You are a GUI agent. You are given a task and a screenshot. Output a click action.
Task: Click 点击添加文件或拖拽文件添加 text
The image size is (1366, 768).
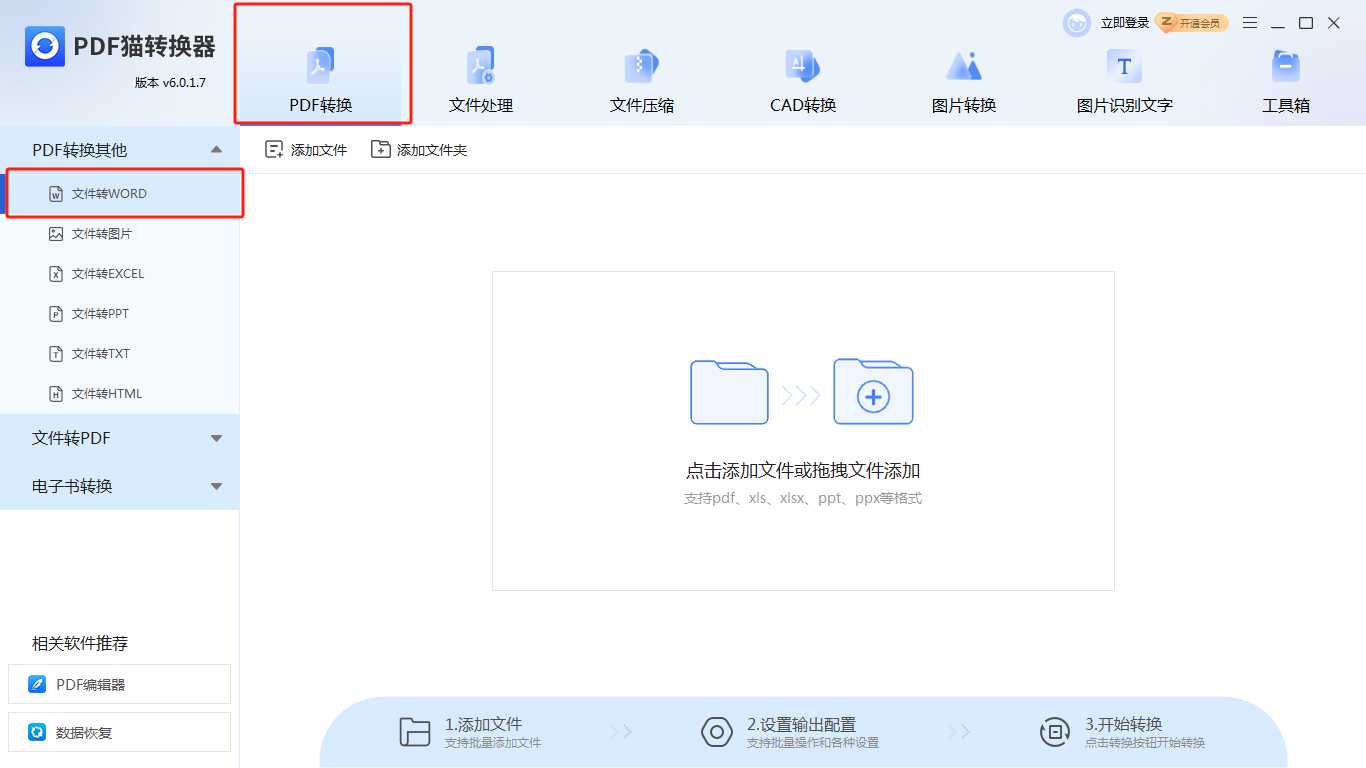[x=803, y=471]
